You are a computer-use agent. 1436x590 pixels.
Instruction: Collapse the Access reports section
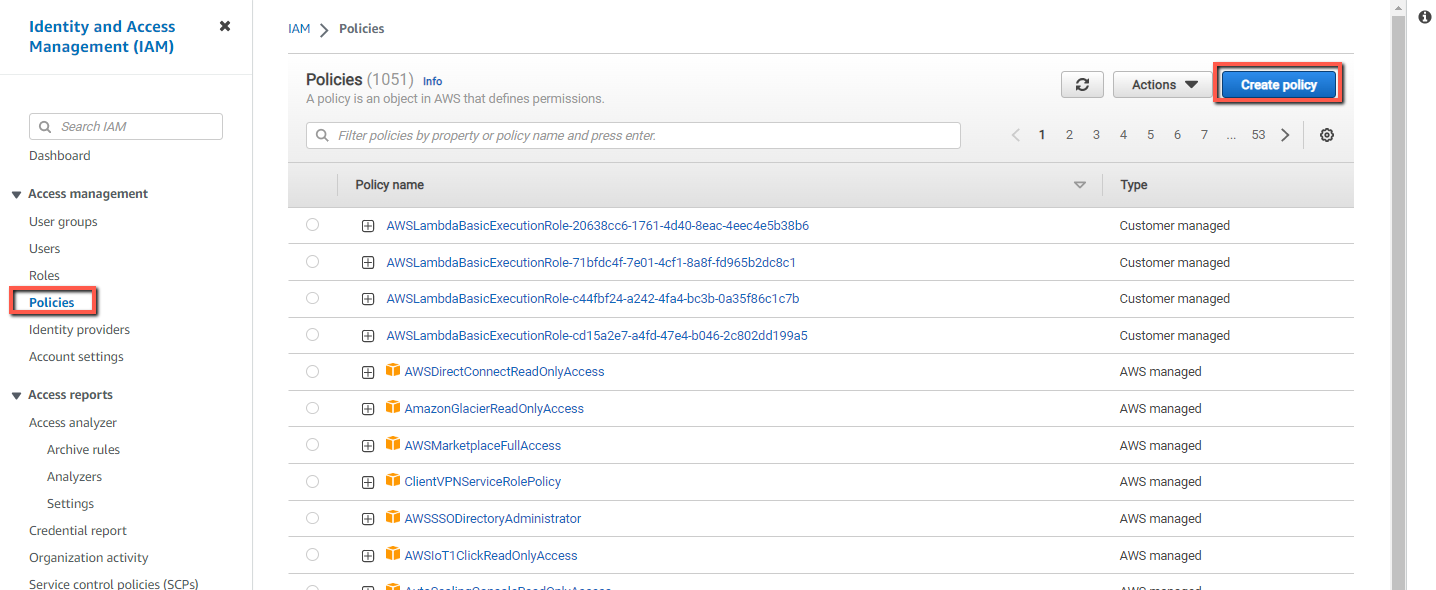16,396
